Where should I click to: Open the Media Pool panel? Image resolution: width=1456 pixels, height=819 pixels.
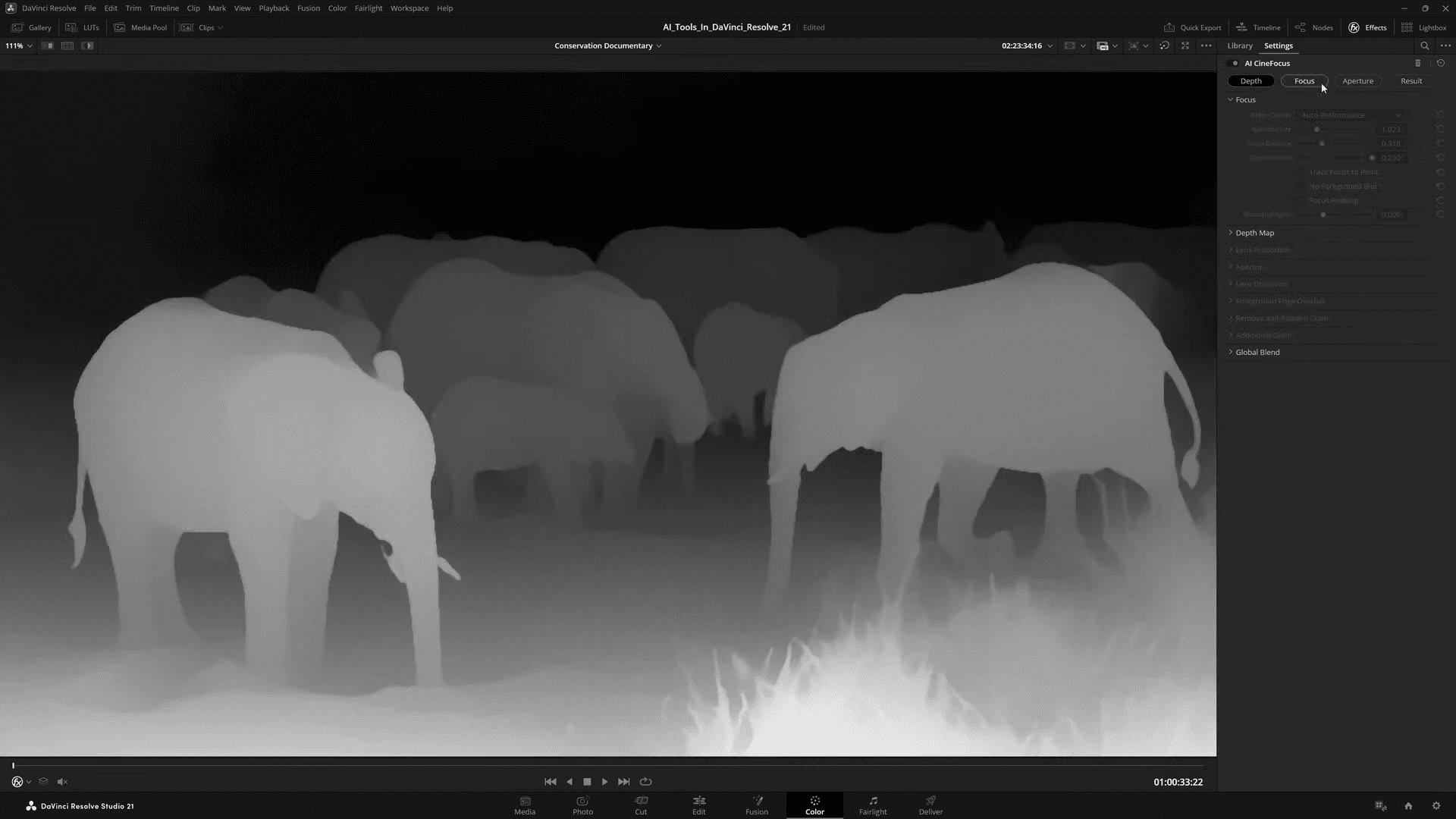[140, 27]
